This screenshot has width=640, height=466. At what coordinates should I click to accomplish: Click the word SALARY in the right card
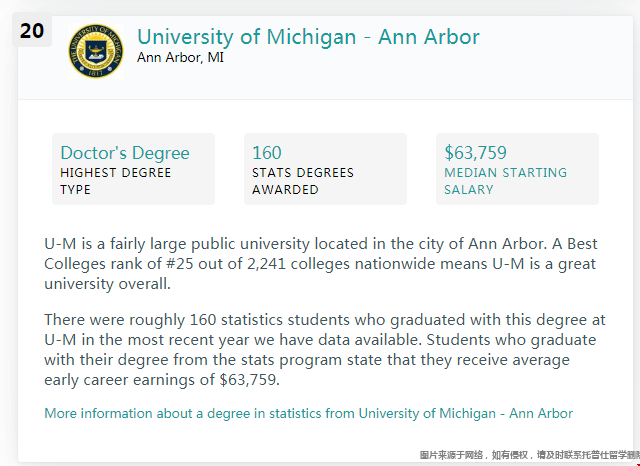pyautogui.click(x=469, y=190)
